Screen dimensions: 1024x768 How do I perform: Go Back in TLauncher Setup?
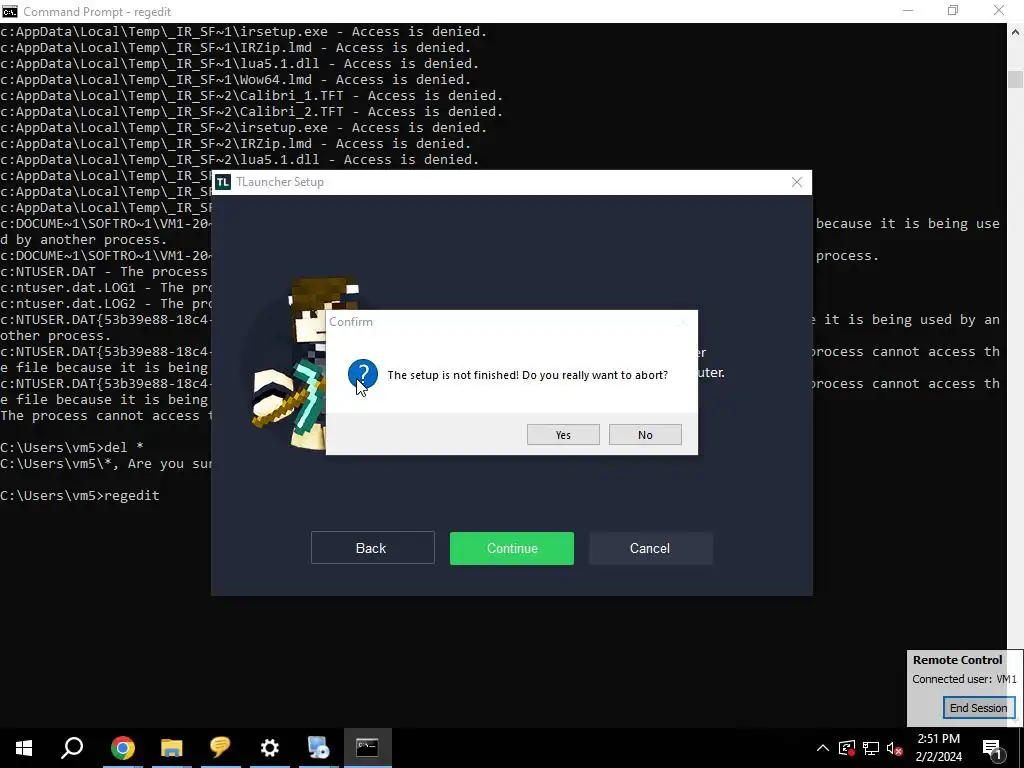[x=372, y=548]
